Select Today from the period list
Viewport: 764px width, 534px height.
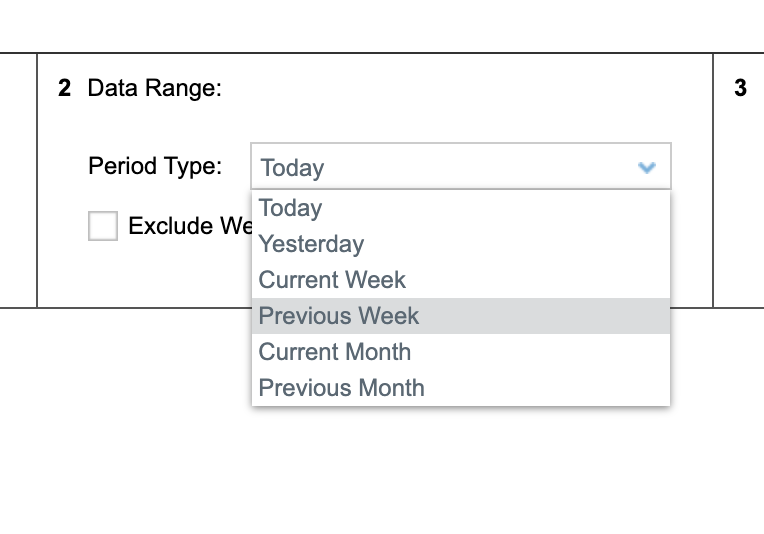291,208
